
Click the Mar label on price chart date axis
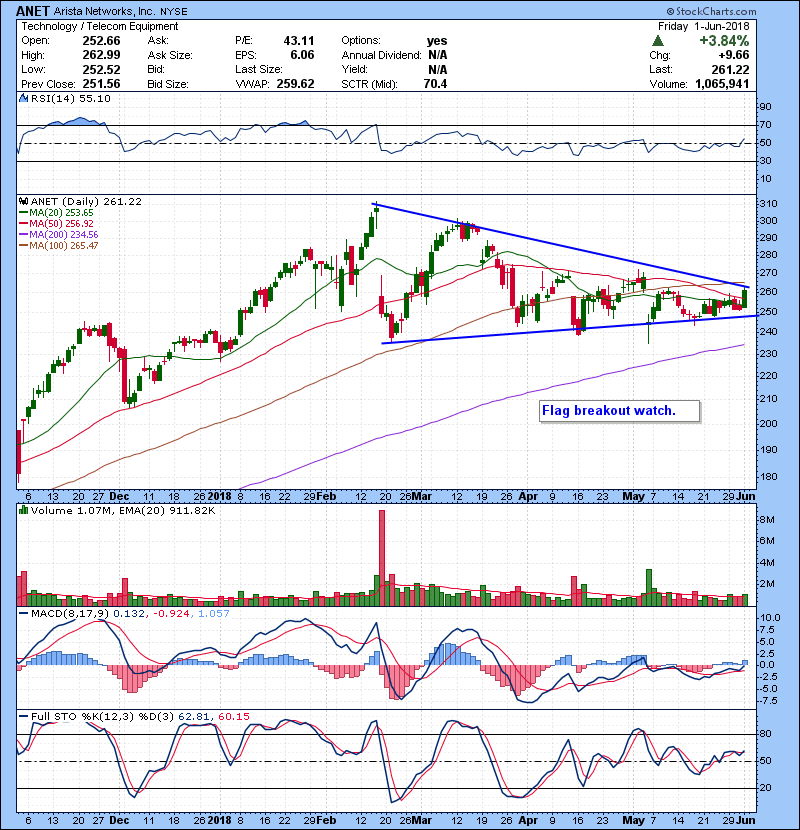tap(421, 497)
